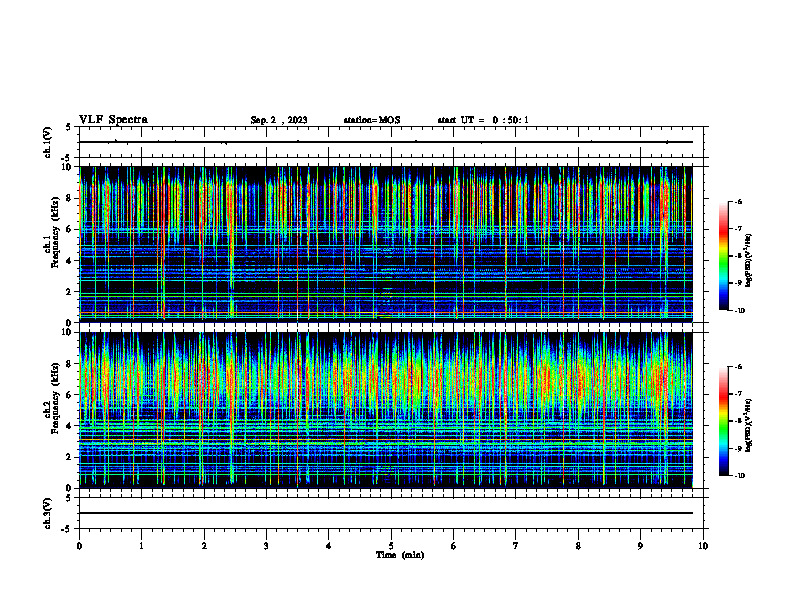This screenshot has height=612, width=792.
Task: Click the "-10" label on ch.2 color scale
Action: [739, 476]
